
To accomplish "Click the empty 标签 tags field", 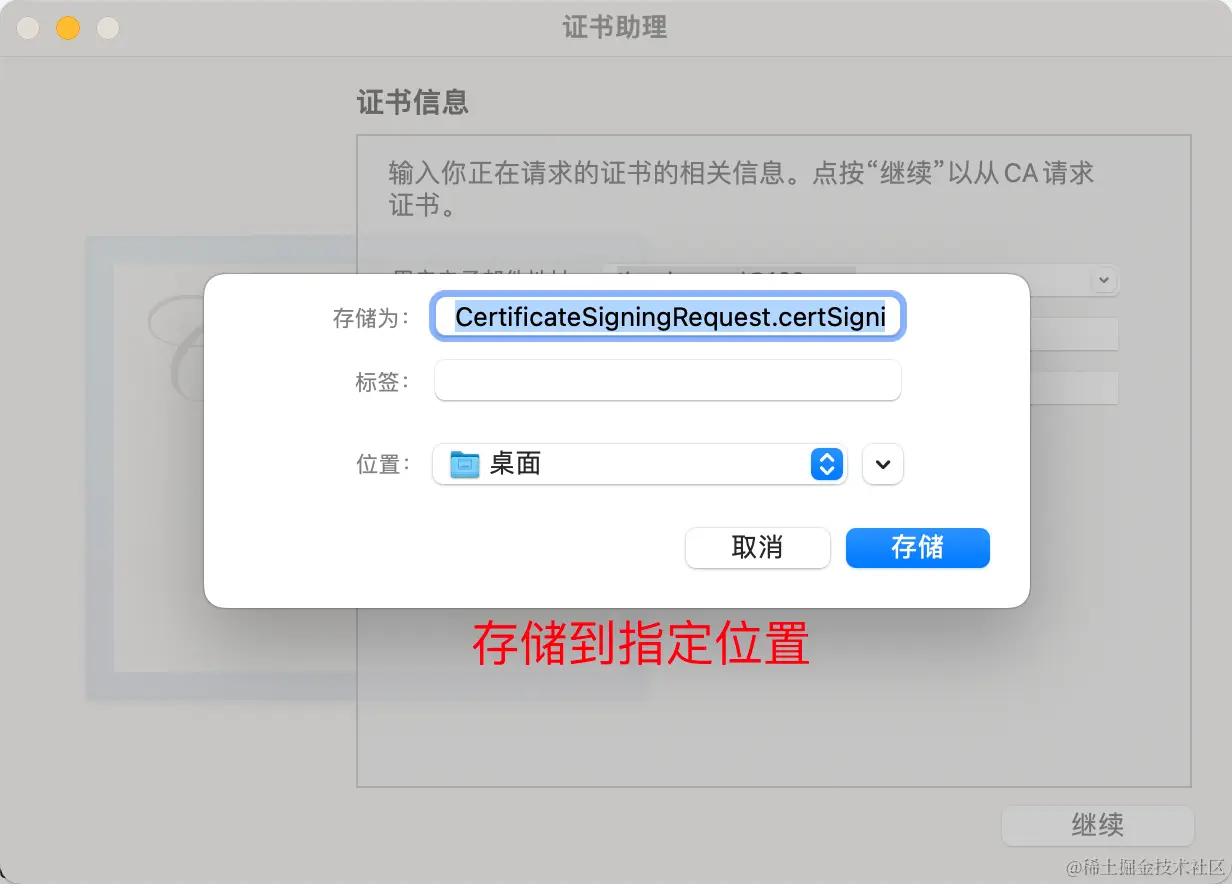I will click(668, 381).
